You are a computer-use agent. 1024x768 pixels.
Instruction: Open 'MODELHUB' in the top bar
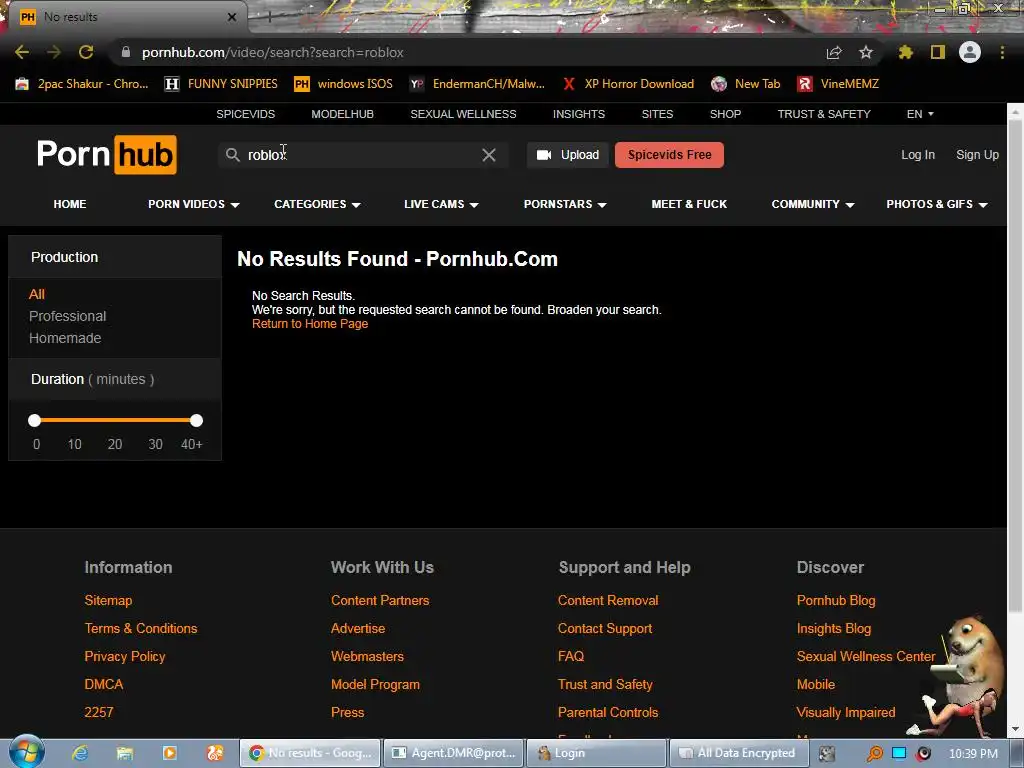pyautogui.click(x=342, y=114)
